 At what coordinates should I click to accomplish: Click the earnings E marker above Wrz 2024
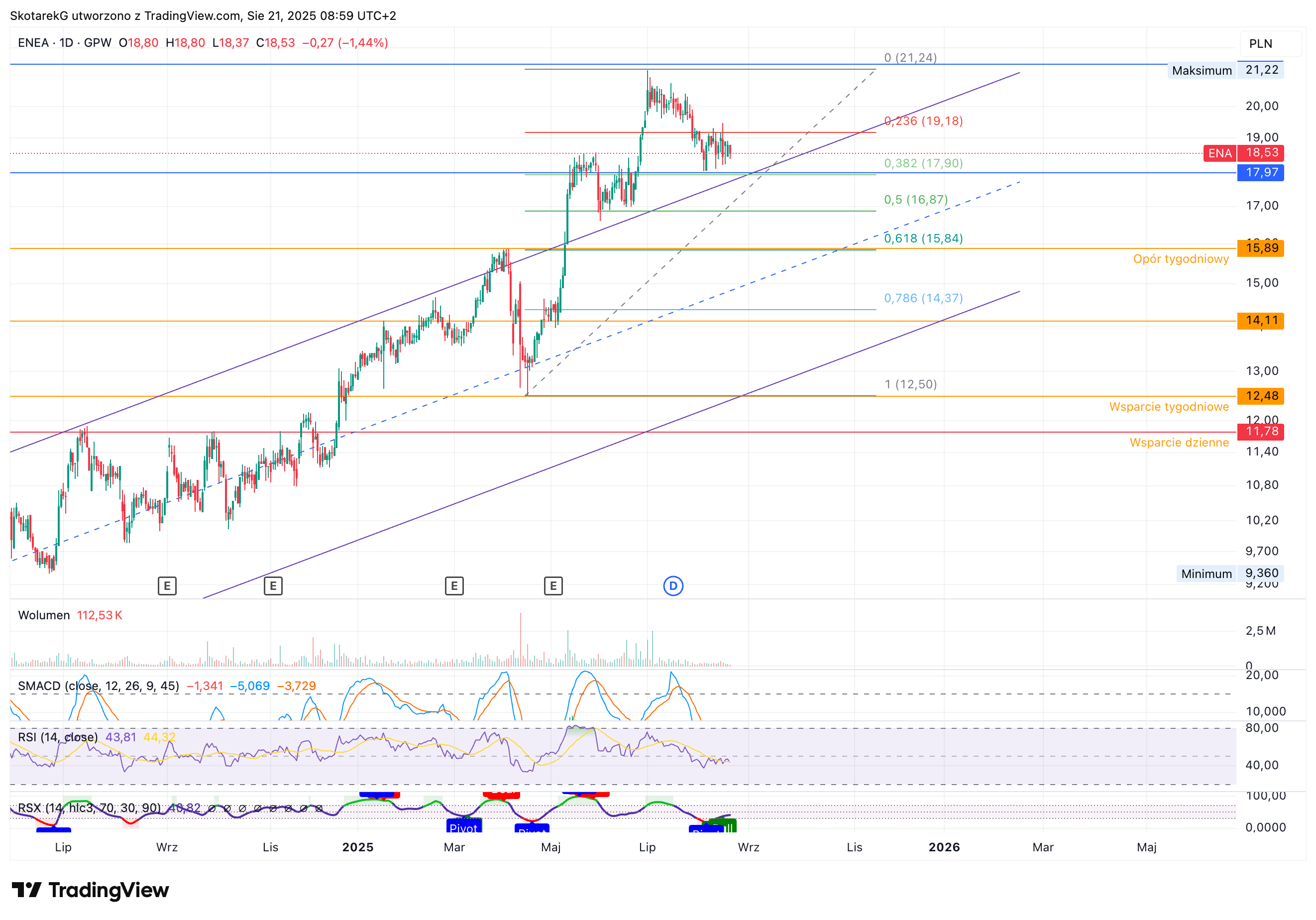coord(167,586)
